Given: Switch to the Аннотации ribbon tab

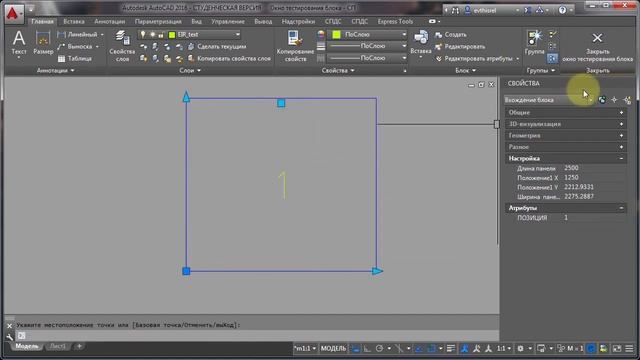Looking at the screenshot, I should pyautogui.click(x=109, y=21).
